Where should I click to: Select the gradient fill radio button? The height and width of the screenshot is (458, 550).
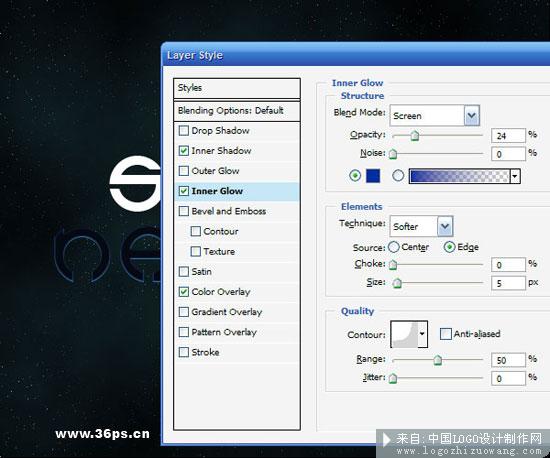[398, 175]
